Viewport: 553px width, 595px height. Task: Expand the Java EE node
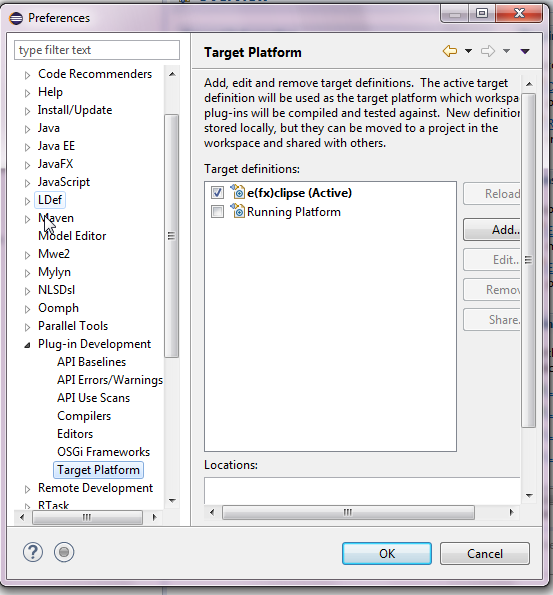pyautogui.click(x=27, y=147)
